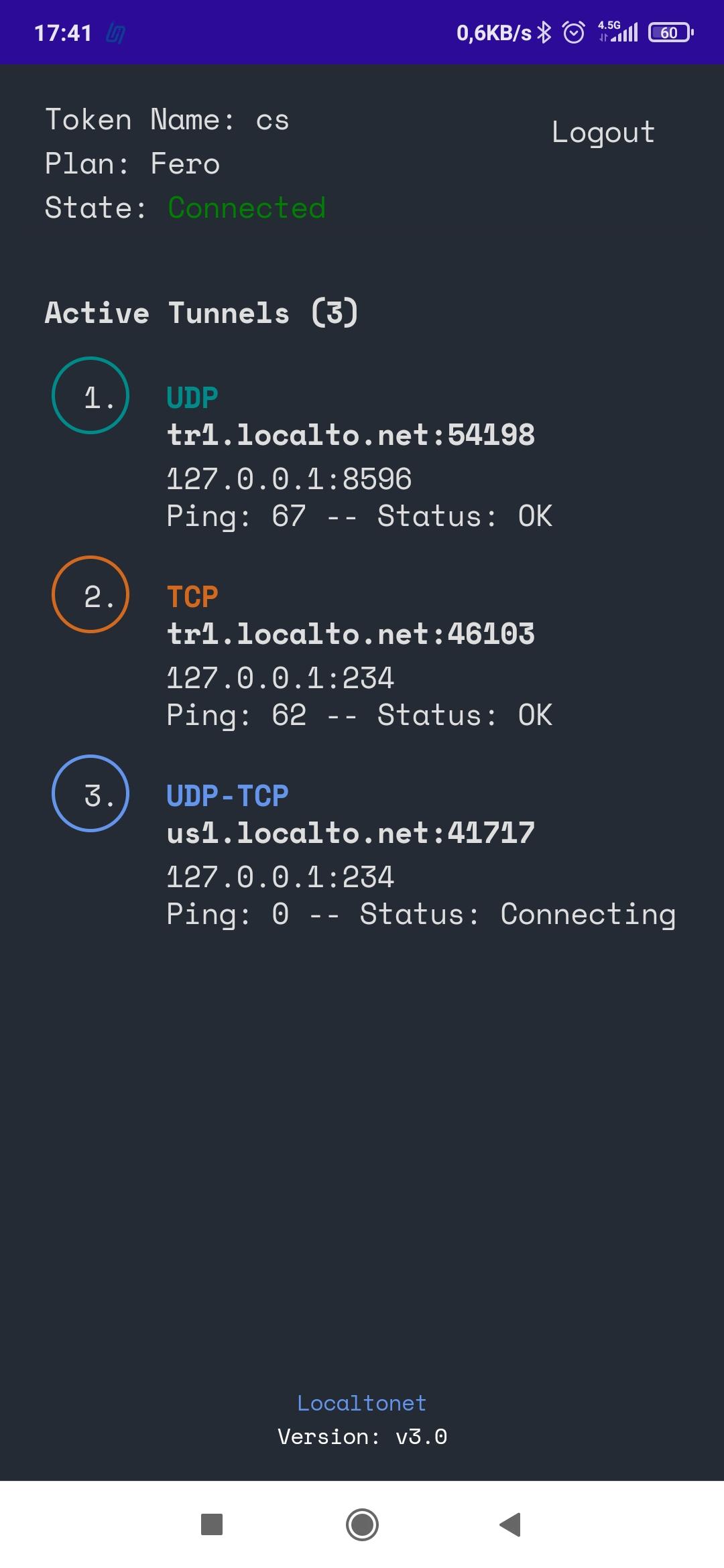The width and height of the screenshot is (724, 1568).
Task: Tap the blue circle numbered 3
Action: [x=90, y=793]
